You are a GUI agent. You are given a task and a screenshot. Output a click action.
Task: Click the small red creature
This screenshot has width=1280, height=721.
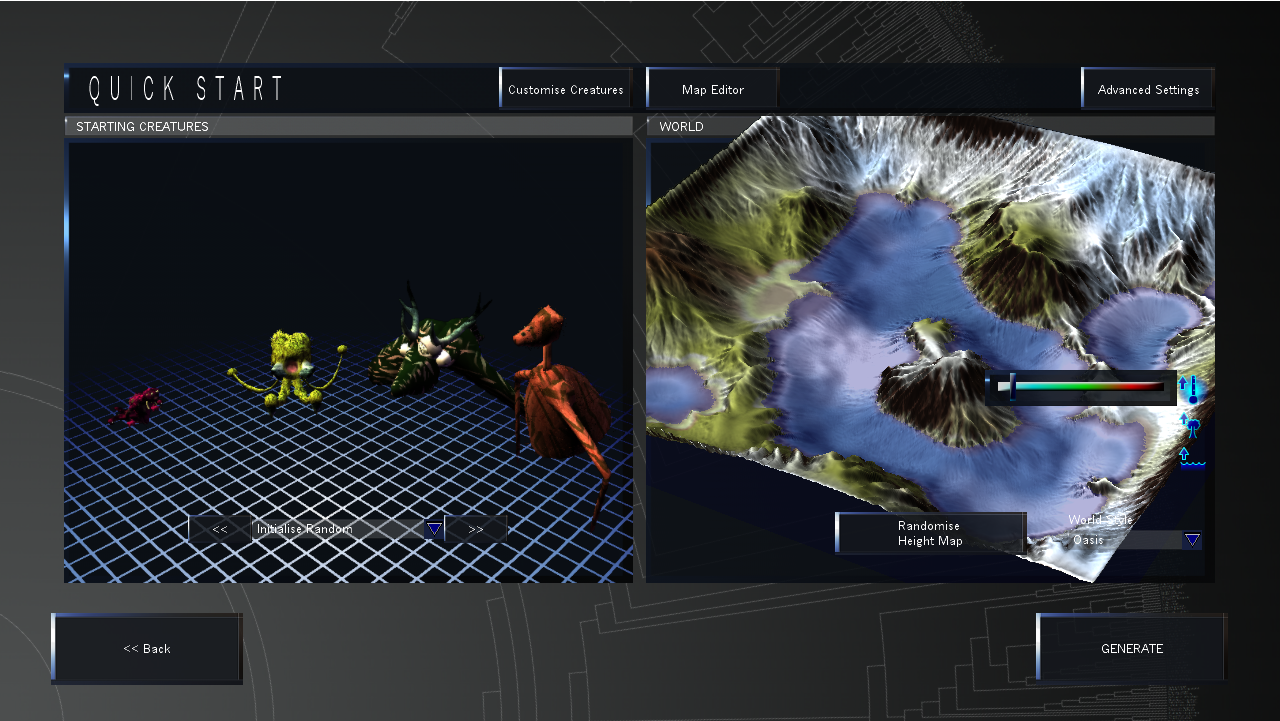[136, 405]
